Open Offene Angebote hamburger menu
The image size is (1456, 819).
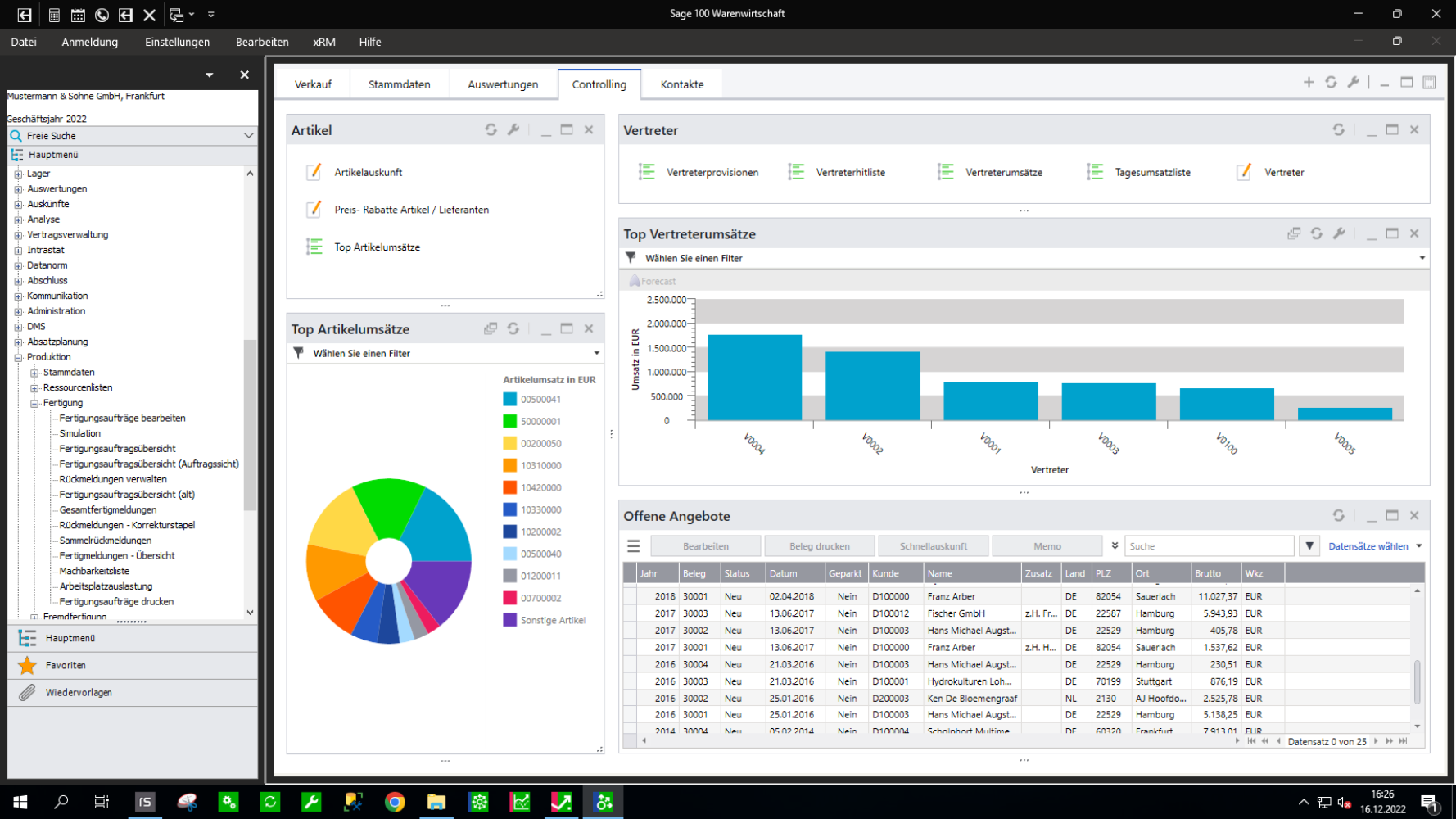(633, 546)
